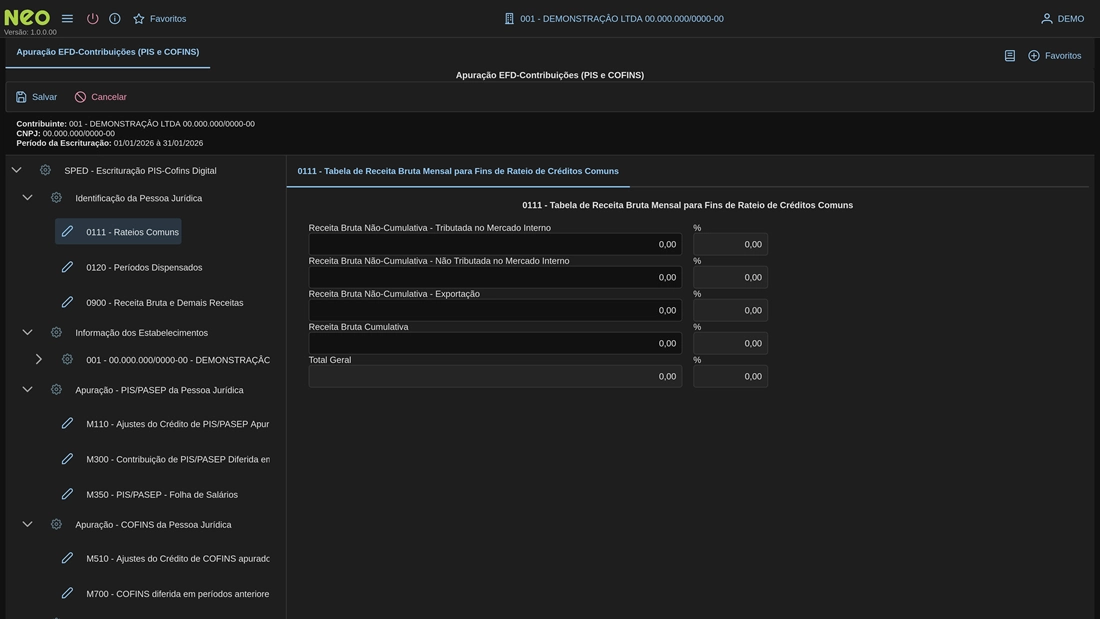Click the red power icon
1100x619 pixels.
[92, 19]
